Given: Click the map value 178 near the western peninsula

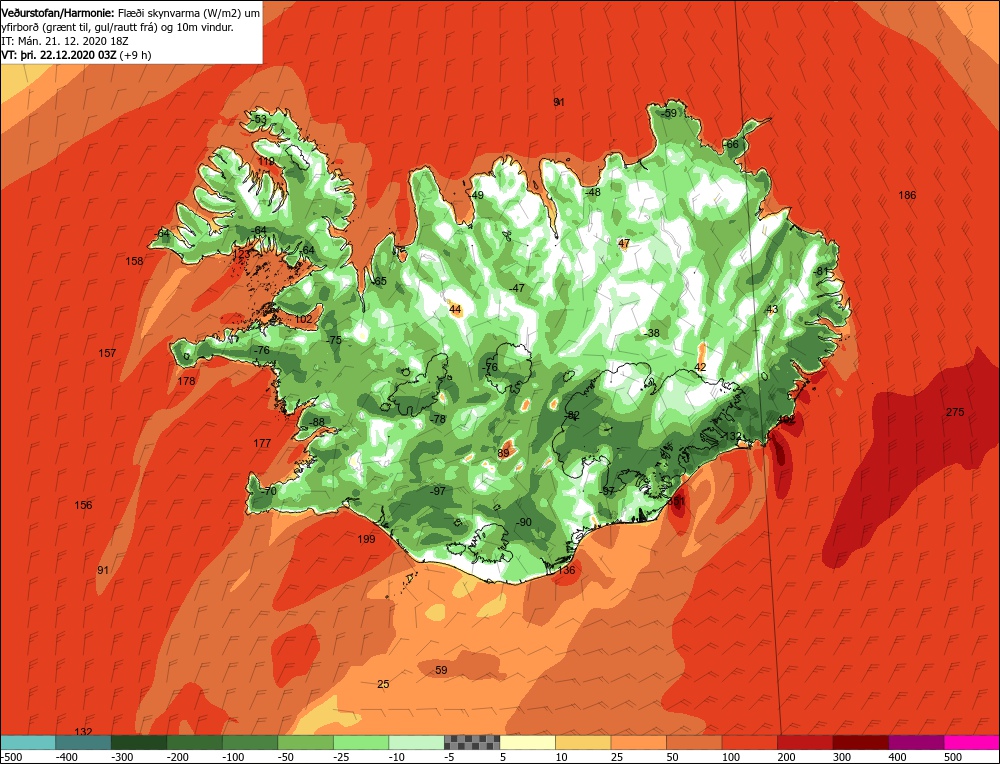Looking at the screenshot, I should pyautogui.click(x=186, y=381).
